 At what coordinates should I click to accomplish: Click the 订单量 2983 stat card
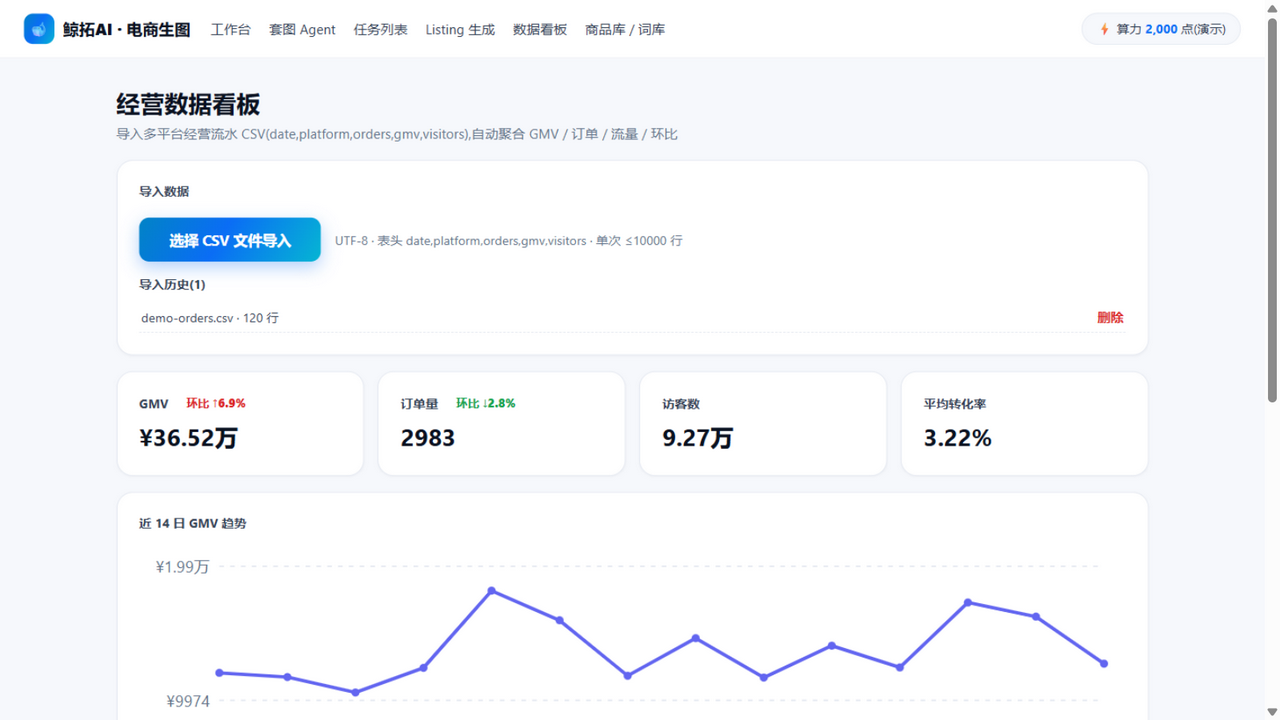point(502,424)
